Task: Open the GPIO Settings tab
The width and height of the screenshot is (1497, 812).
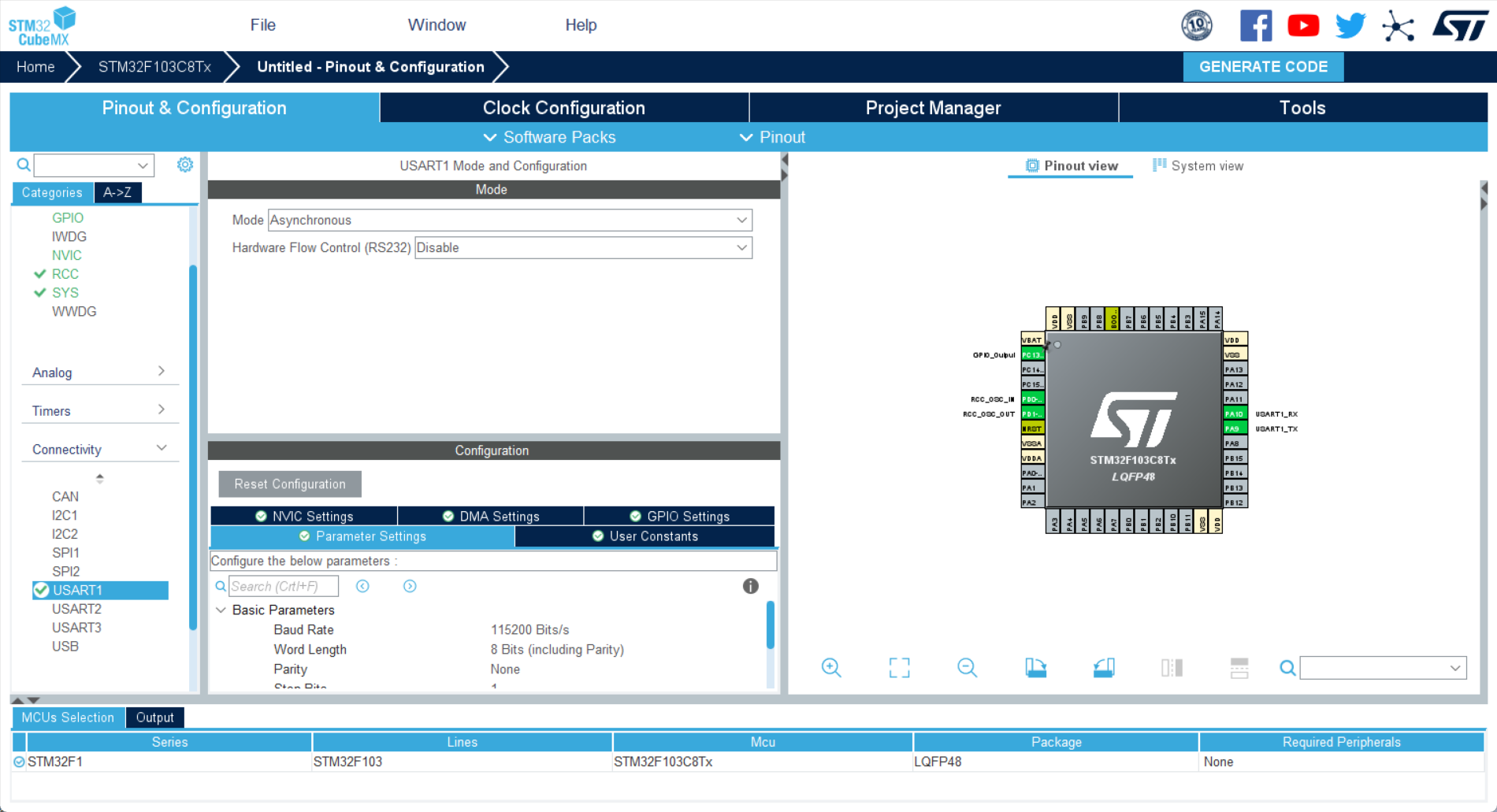Action: point(679,516)
